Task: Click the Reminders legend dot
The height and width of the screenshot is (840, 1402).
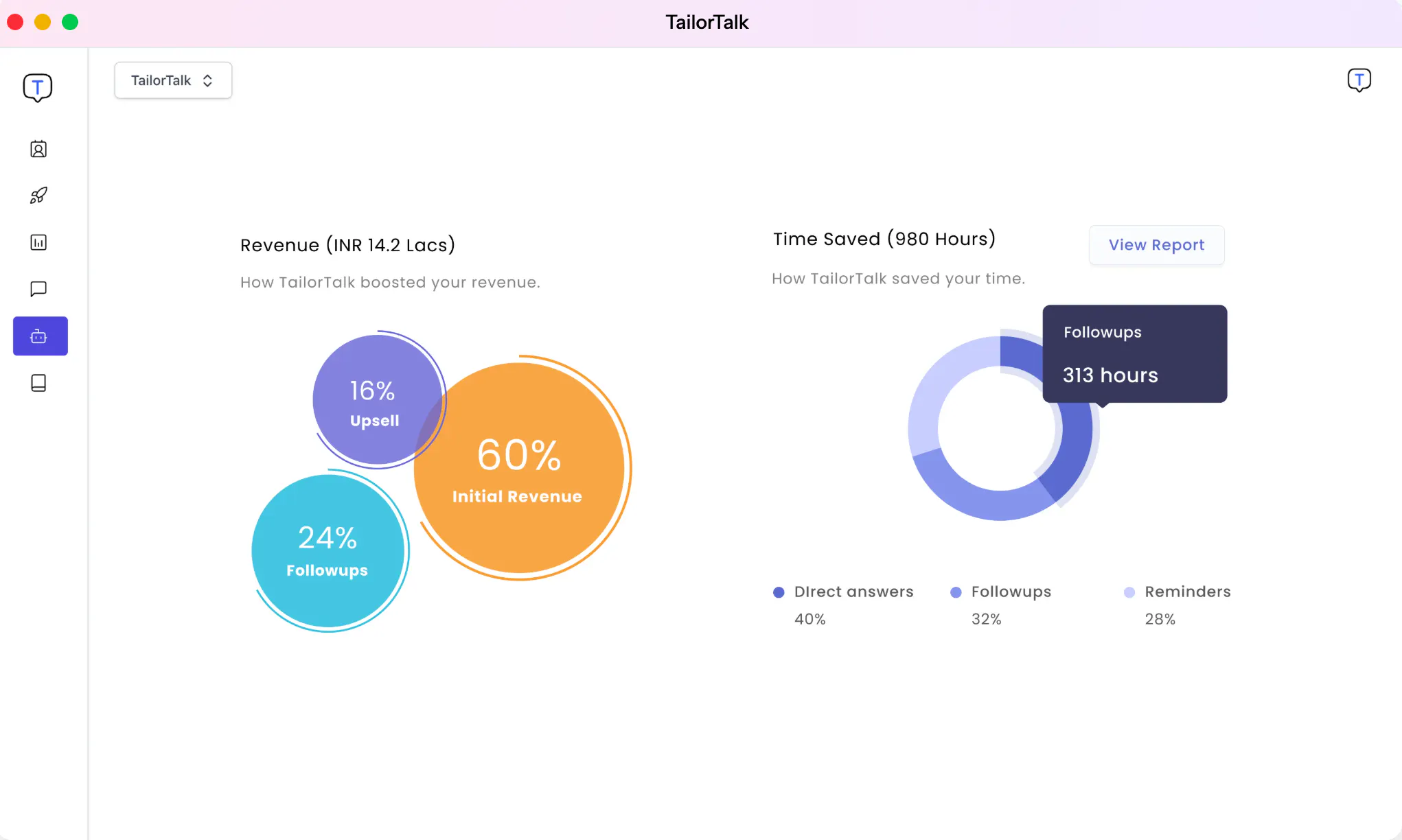Action: tap(1129, 592)
